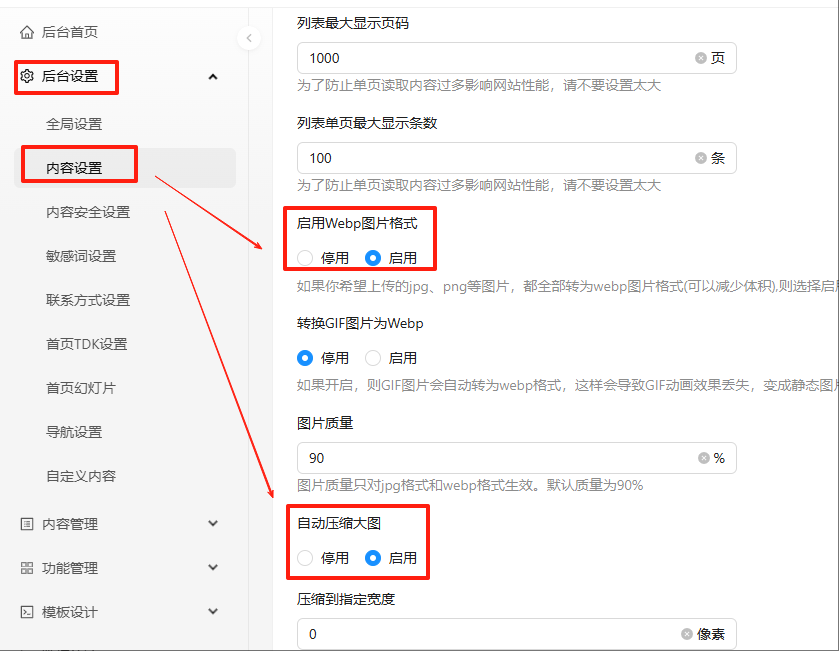Collapse sidebar with the left arrow button
This screenshot has width=839, height=651.
pyautogui.click(x=249, y=38)
